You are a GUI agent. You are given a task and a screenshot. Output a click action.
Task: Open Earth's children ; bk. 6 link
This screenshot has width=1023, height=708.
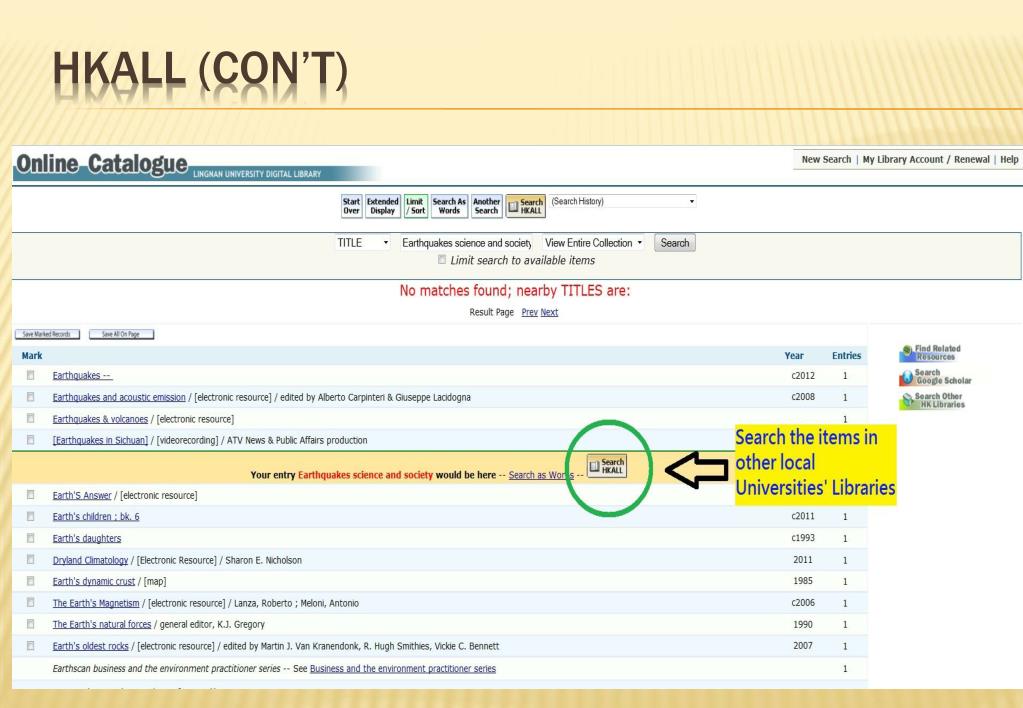point(95,517)
